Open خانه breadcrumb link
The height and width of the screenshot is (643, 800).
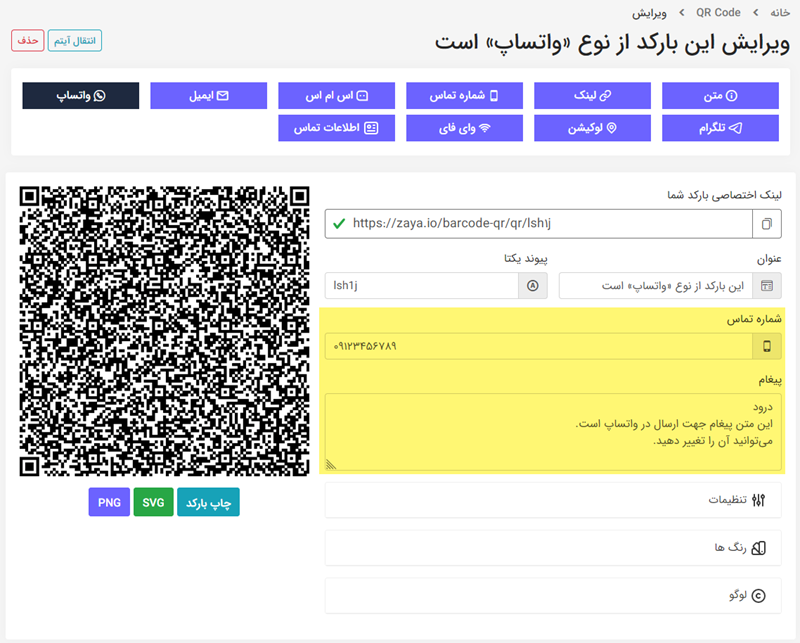pos(780,13)
